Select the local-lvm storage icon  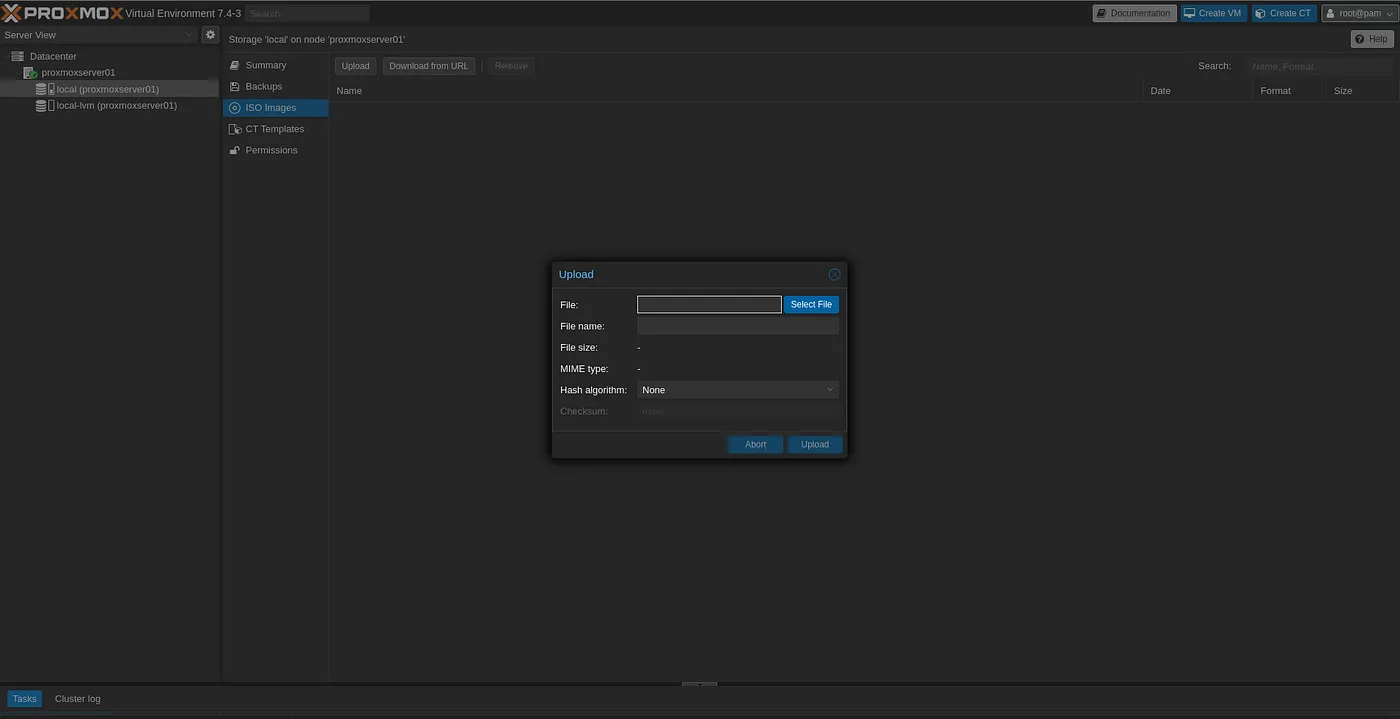pyautogui.click(x=44, y=105)
